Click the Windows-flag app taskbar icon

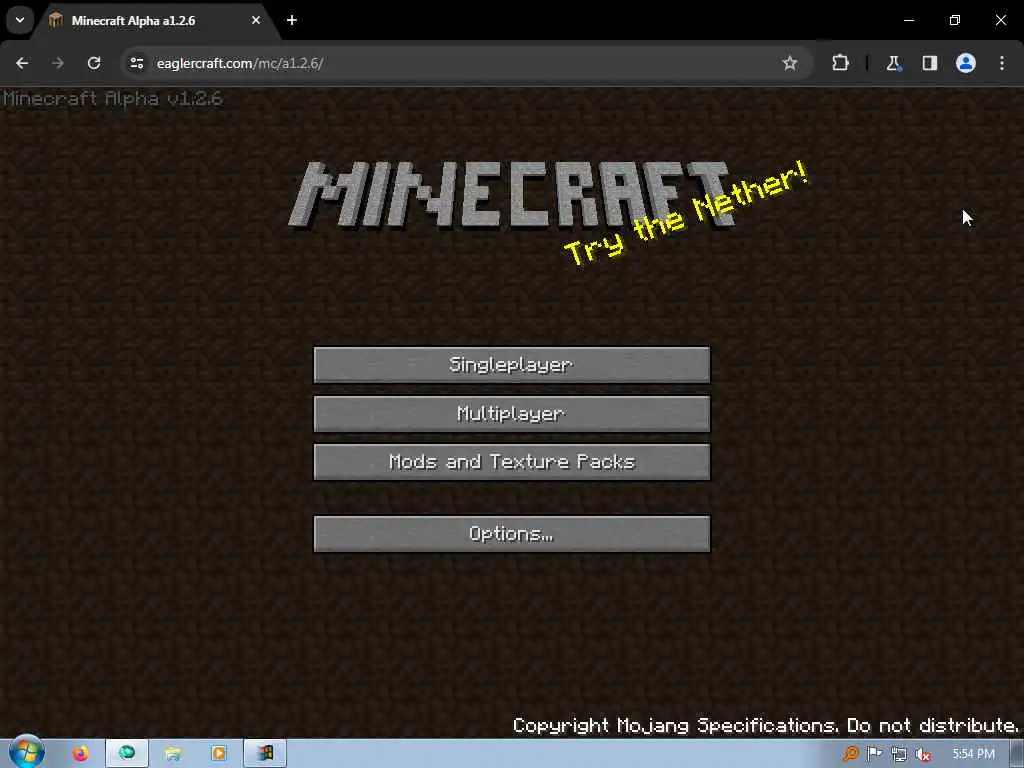pos(264,754)
